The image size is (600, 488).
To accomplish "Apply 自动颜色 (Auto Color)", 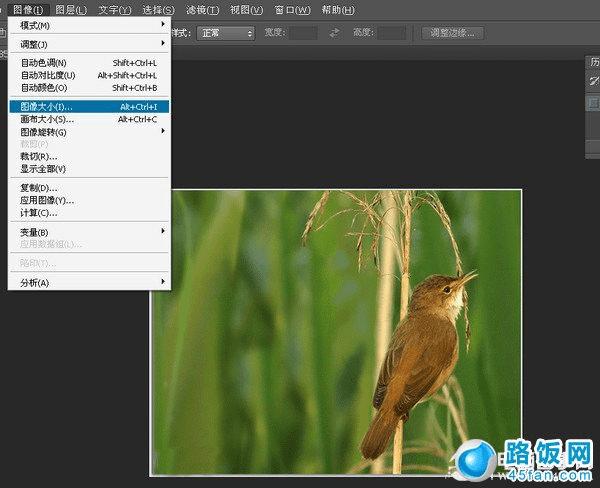I will pyautogui.click(x=45, y=88).
